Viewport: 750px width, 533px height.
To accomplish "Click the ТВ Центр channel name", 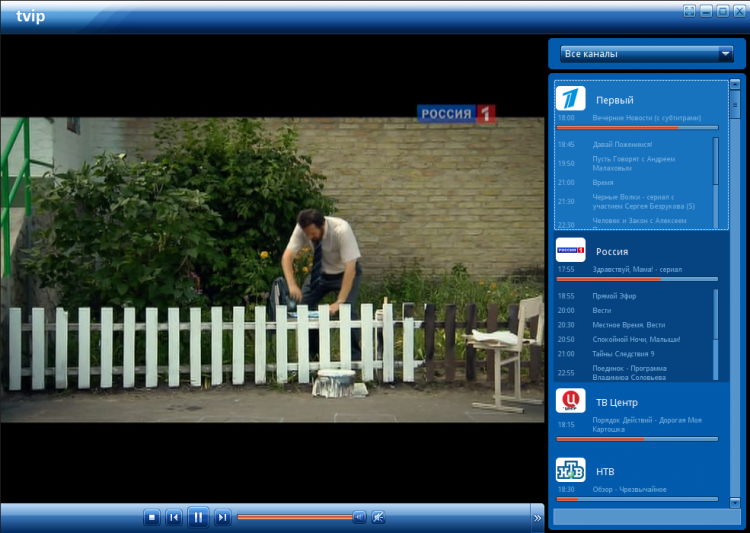I will click(x=617, y=402).
